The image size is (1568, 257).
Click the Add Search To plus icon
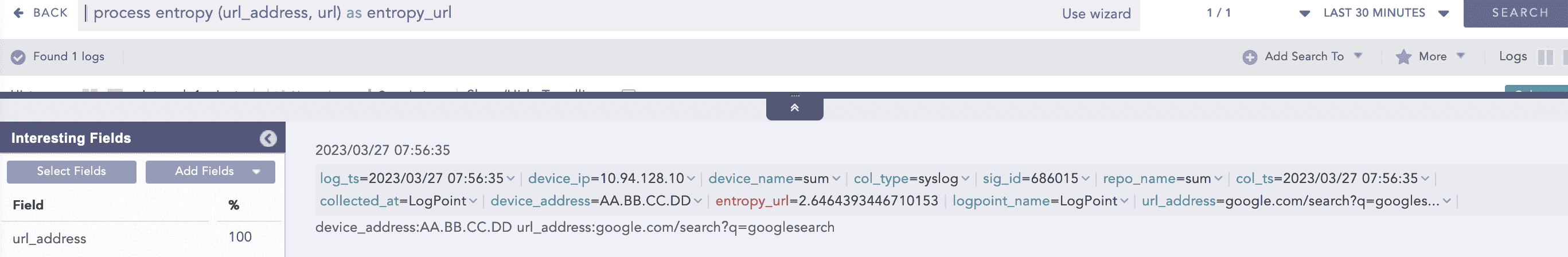(x=1249, y=57)
